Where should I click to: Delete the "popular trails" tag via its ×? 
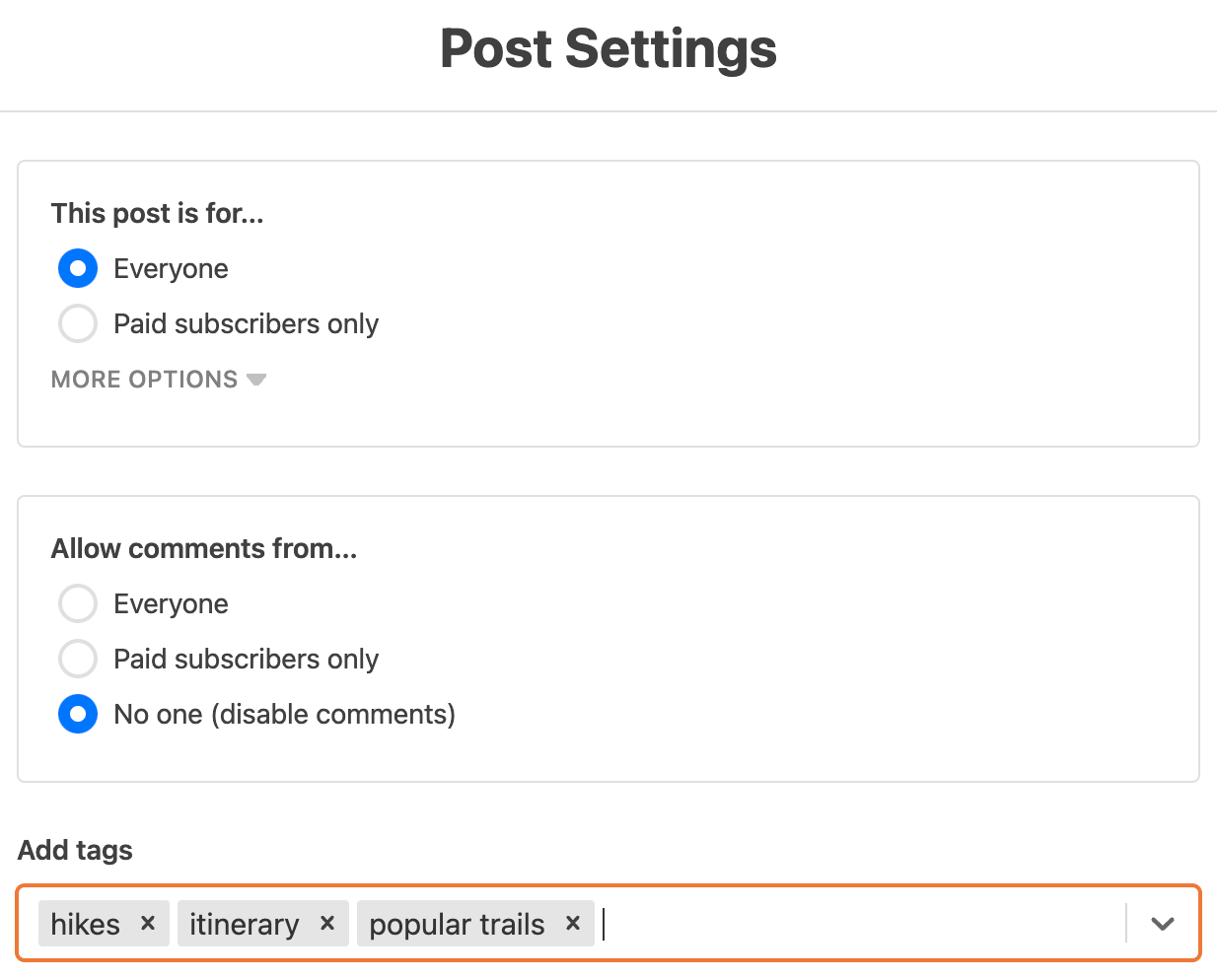tap(573, 924)
